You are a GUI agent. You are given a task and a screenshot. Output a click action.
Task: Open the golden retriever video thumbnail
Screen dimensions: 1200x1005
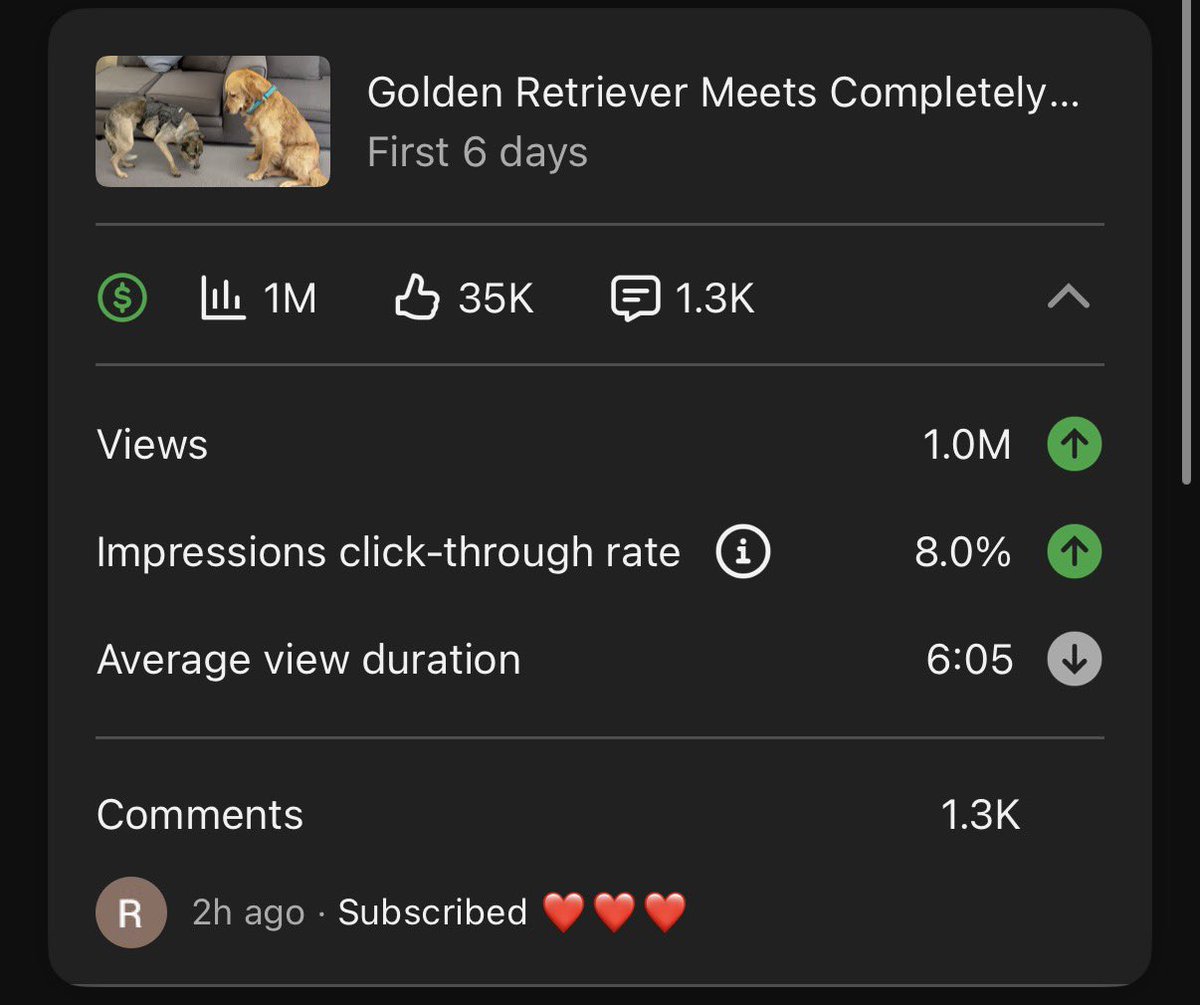[x=212, y=121]
